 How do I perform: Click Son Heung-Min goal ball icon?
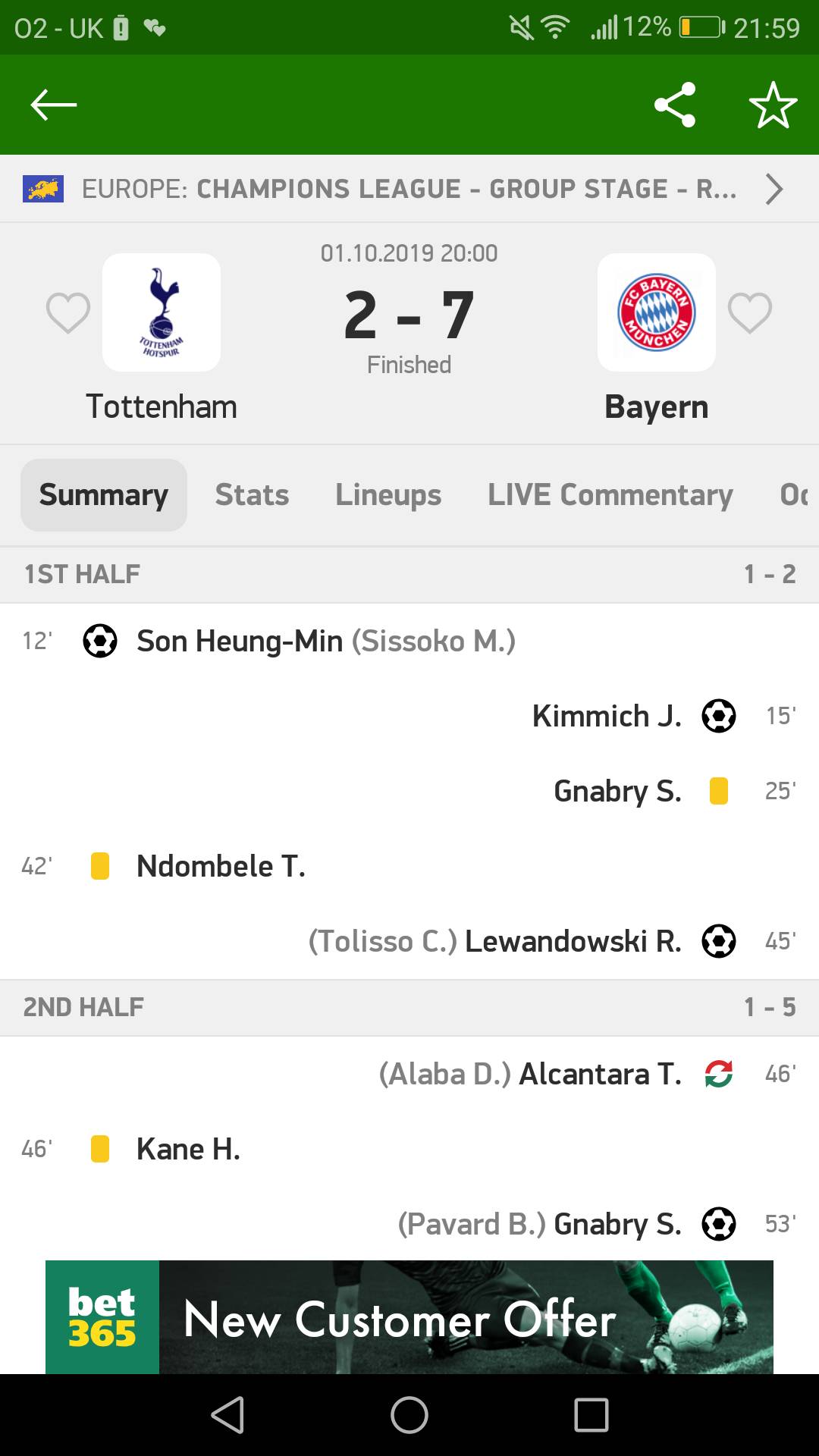point(100,641)
